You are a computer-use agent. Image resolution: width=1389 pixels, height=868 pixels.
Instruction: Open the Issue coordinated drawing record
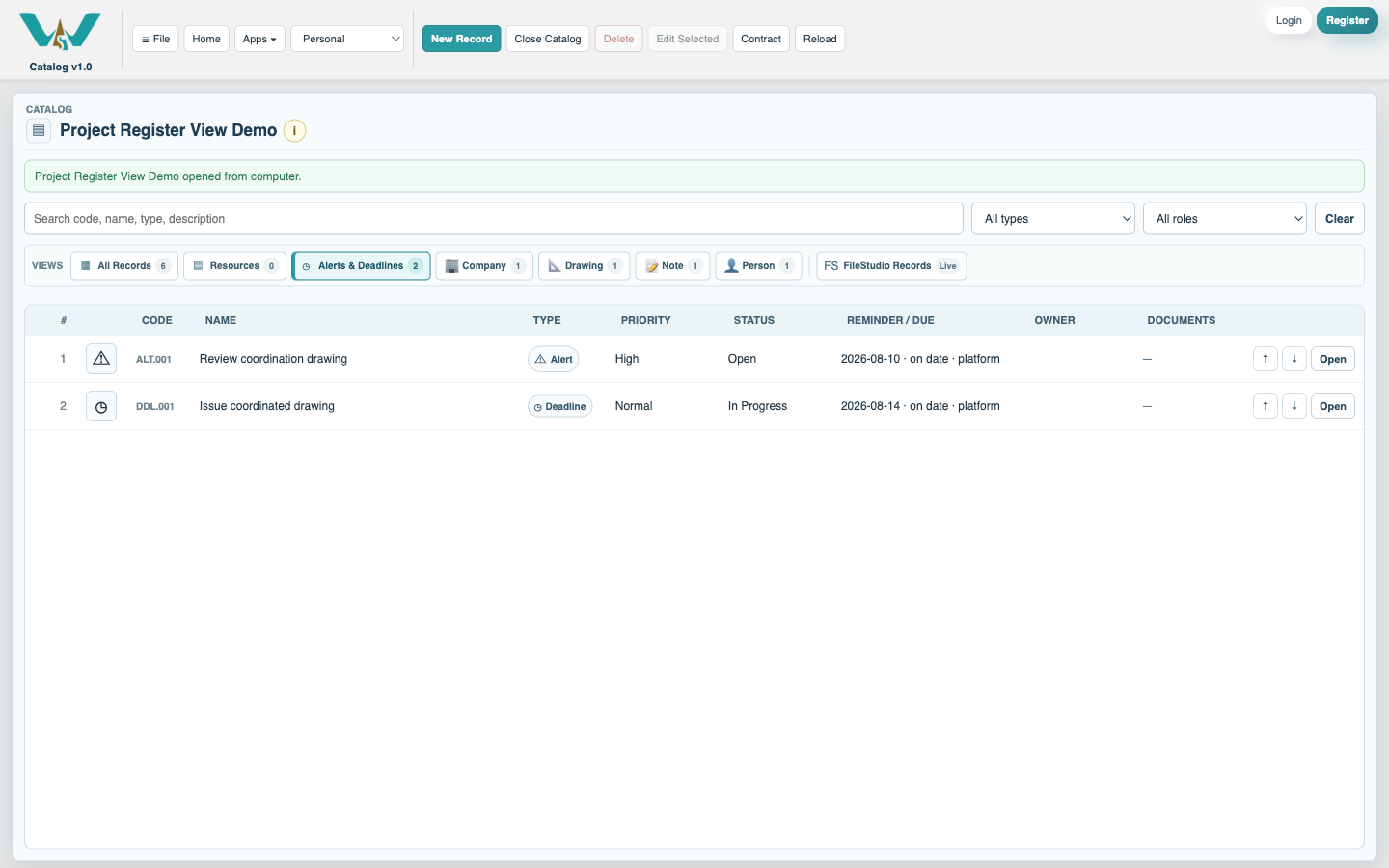coord(1333,406)
